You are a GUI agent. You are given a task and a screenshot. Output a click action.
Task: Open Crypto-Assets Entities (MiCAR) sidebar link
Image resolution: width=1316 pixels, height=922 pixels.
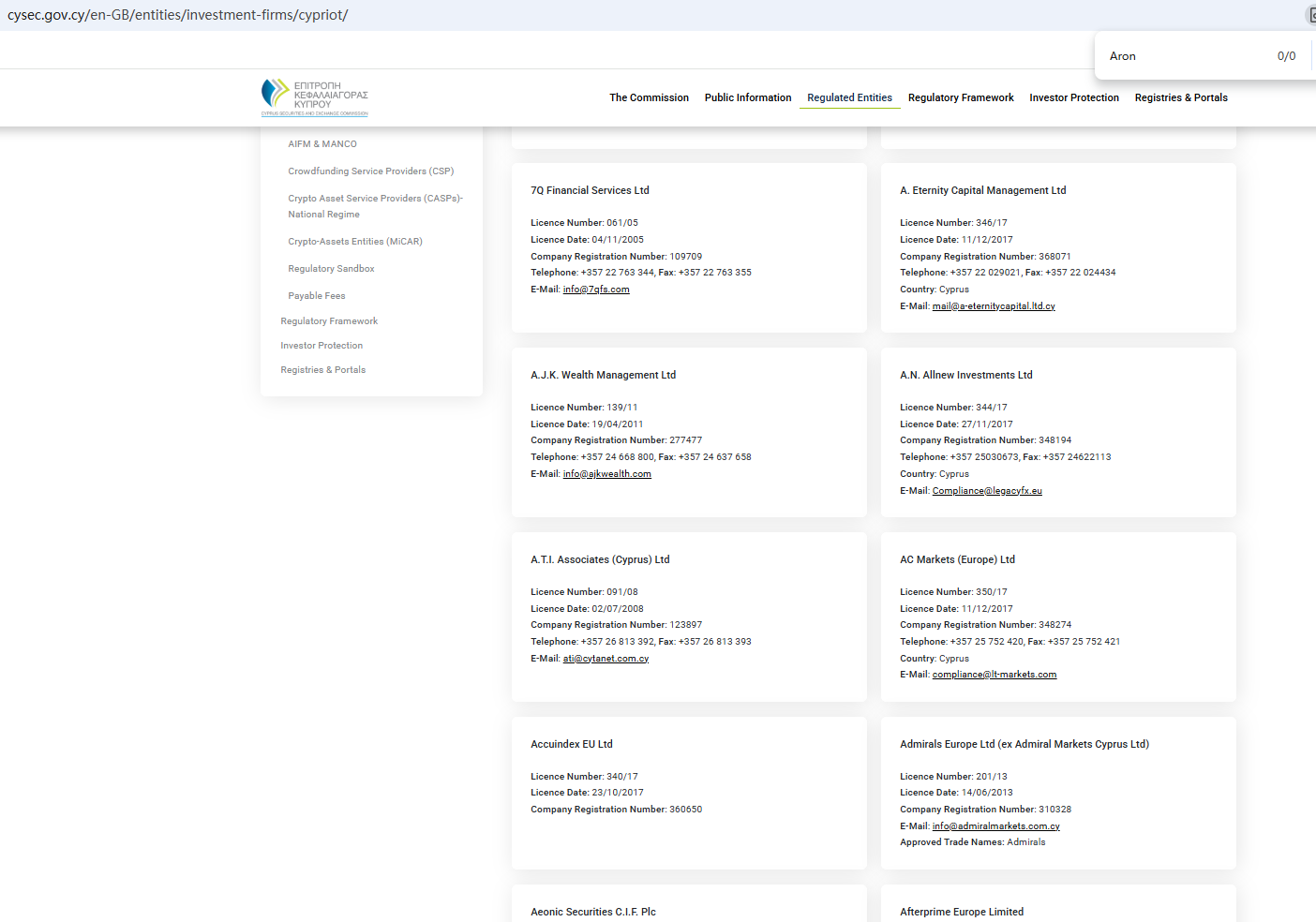pyautogui.click(x=354, y=242)
